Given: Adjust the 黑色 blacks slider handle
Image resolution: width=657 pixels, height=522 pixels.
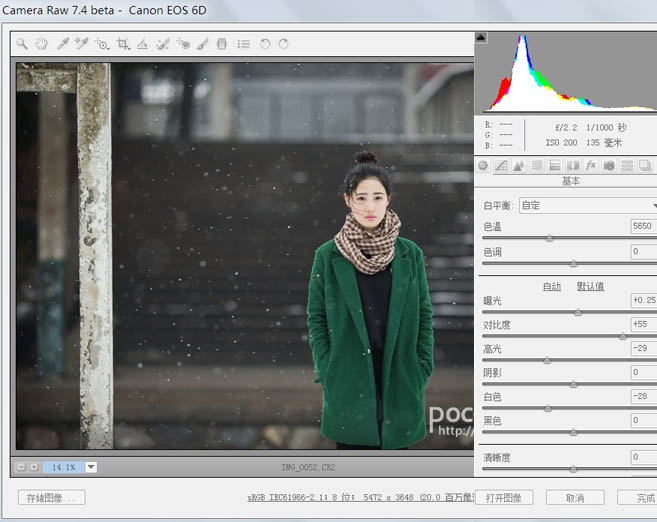Looking at the screenshot, I should [573, 432].
